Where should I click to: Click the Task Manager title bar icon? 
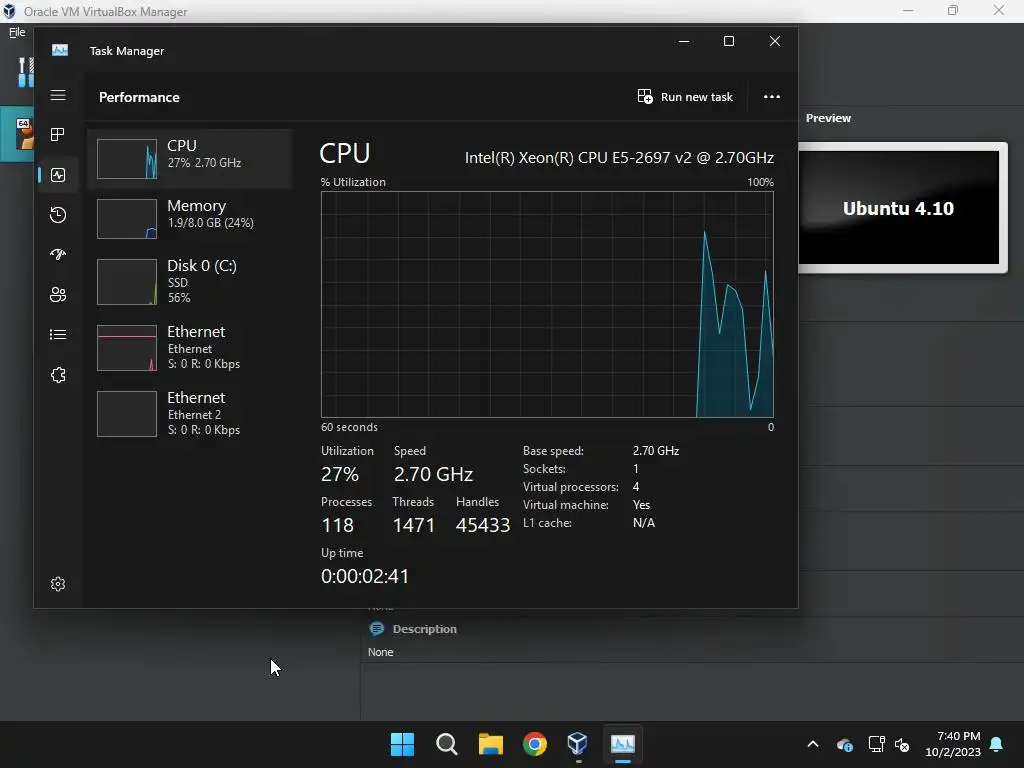tap(60, 50)
